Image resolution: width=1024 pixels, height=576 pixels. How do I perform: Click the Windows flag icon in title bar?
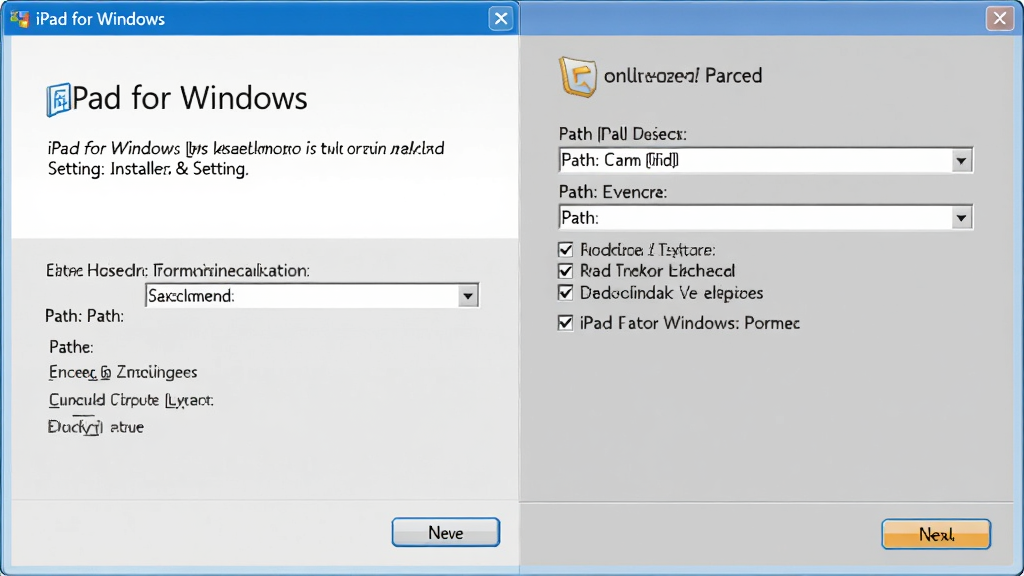[x=20, y=19]
